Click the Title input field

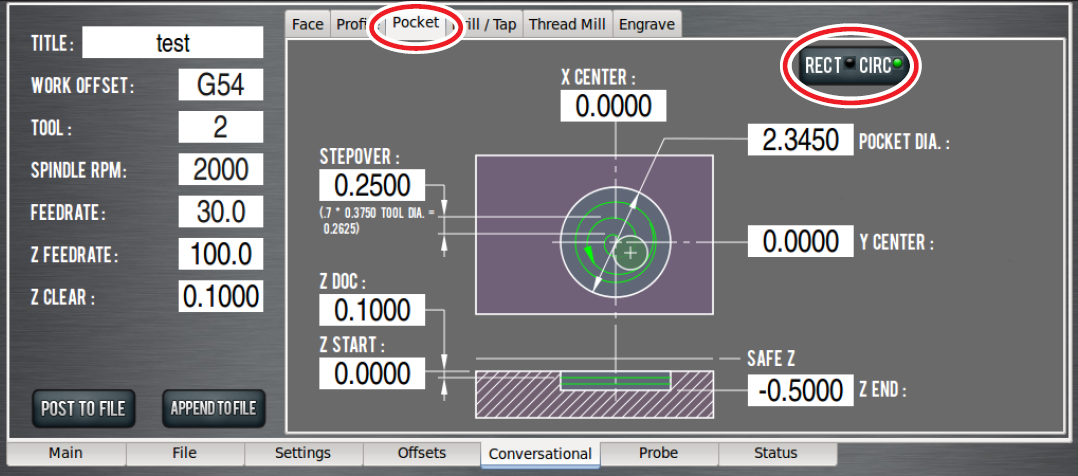[172, 43]
